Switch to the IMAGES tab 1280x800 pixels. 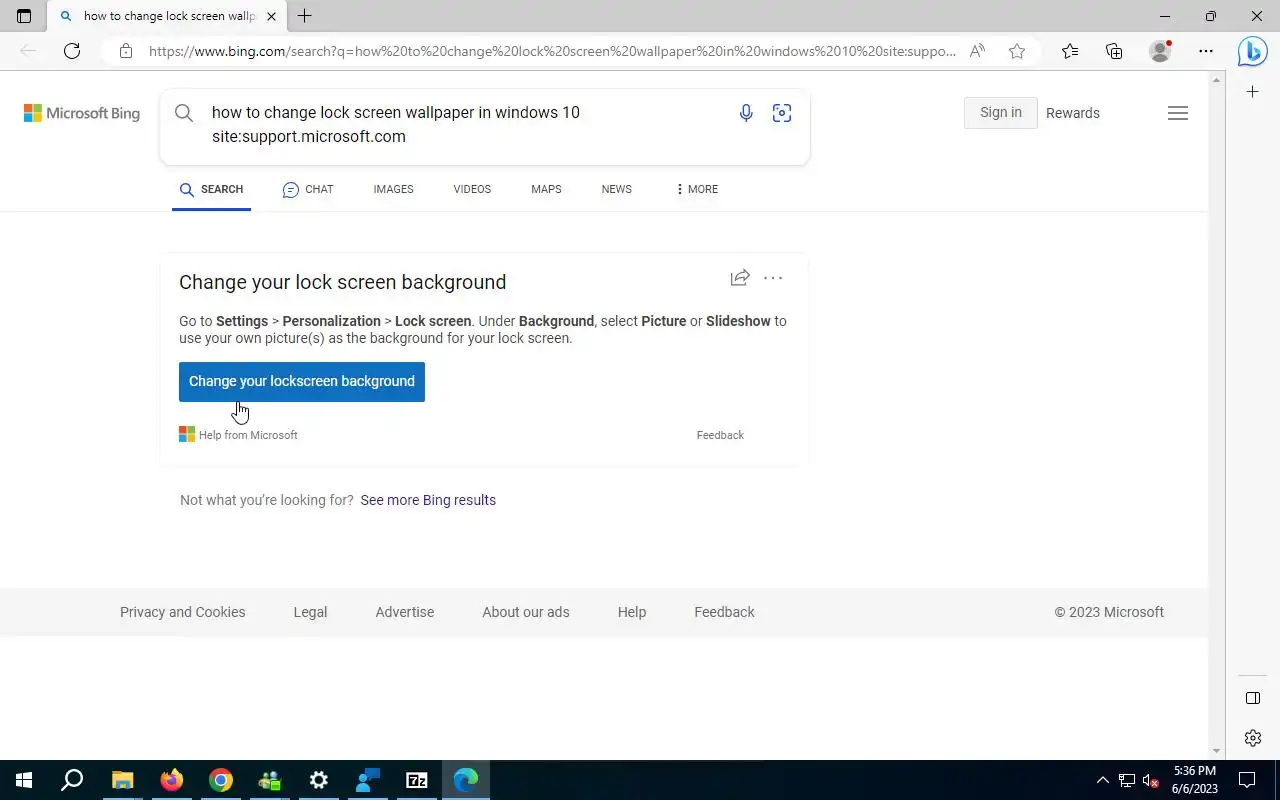coord(393,189)
